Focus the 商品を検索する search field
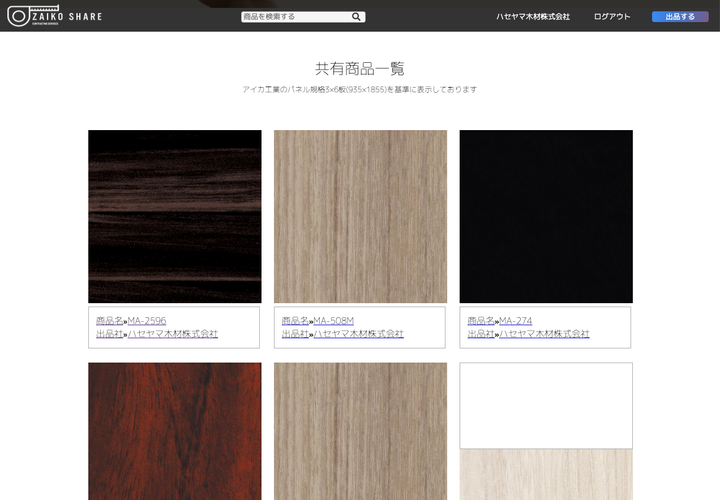 (296, 17)
